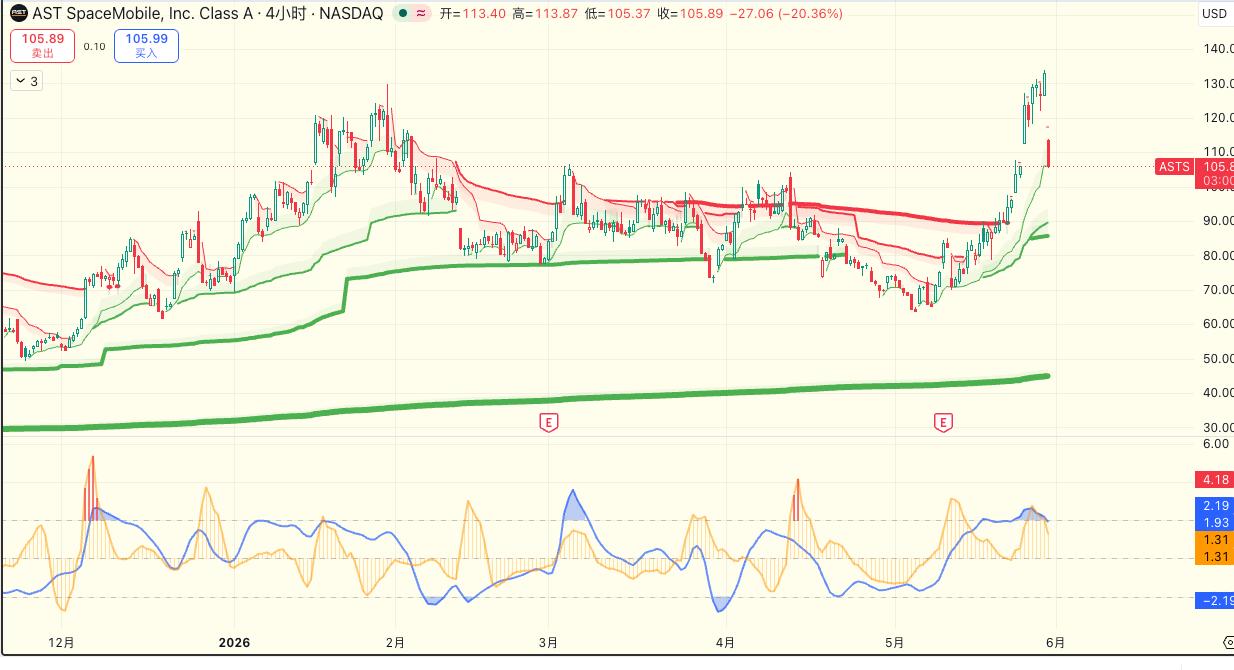Screen dimensions: 1234x670
Task: Click the 5月 label on time axis
Action: tap(896, 642)
